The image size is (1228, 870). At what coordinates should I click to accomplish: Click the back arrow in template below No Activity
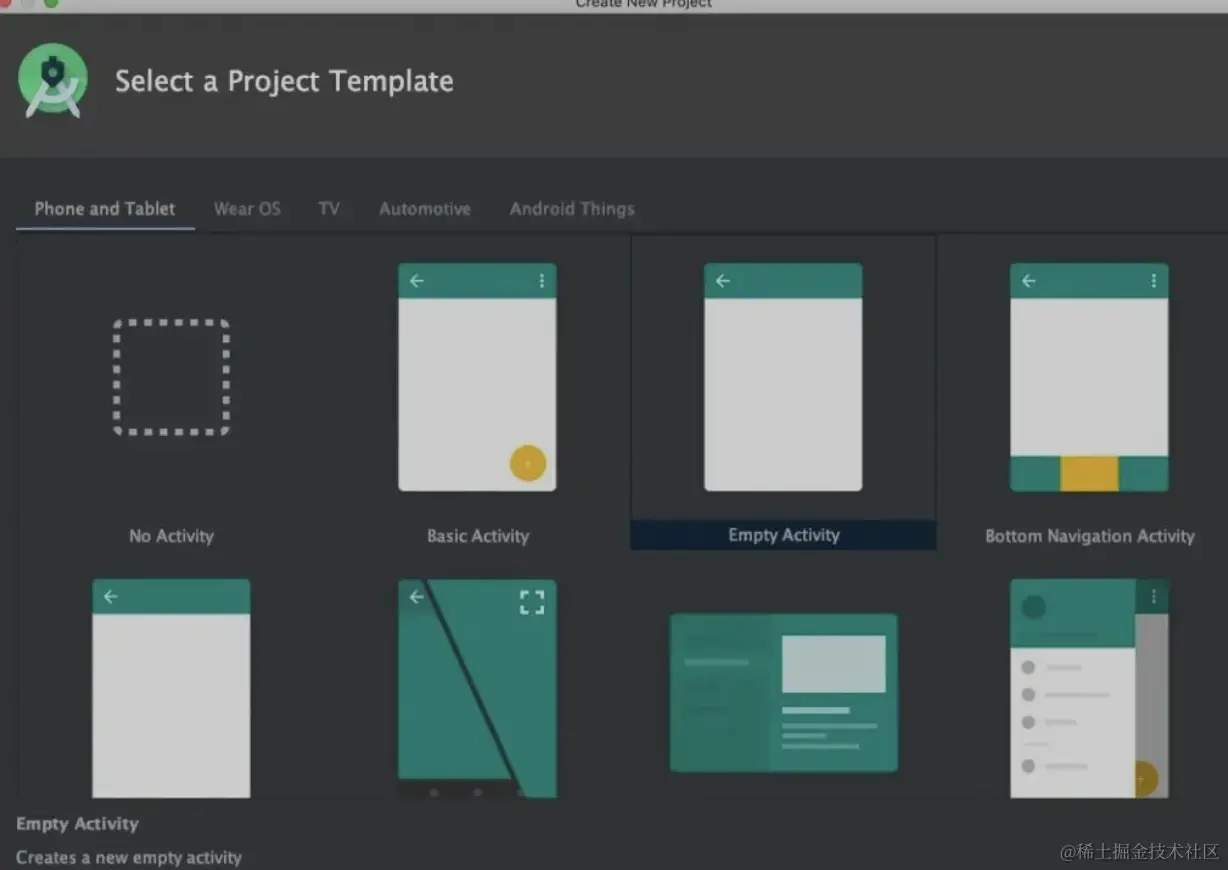(x=111, y=597)
